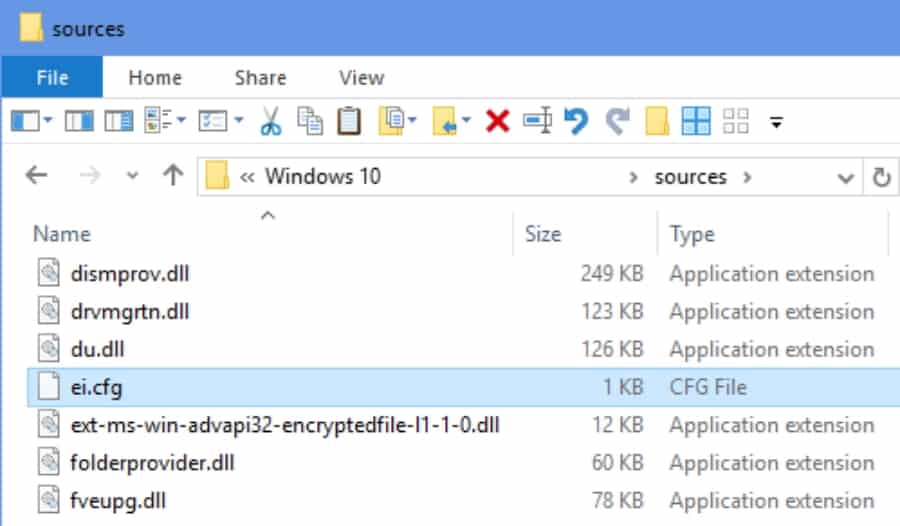
Task: Open the Move to dropdown arrow
Action: [466, 120]
